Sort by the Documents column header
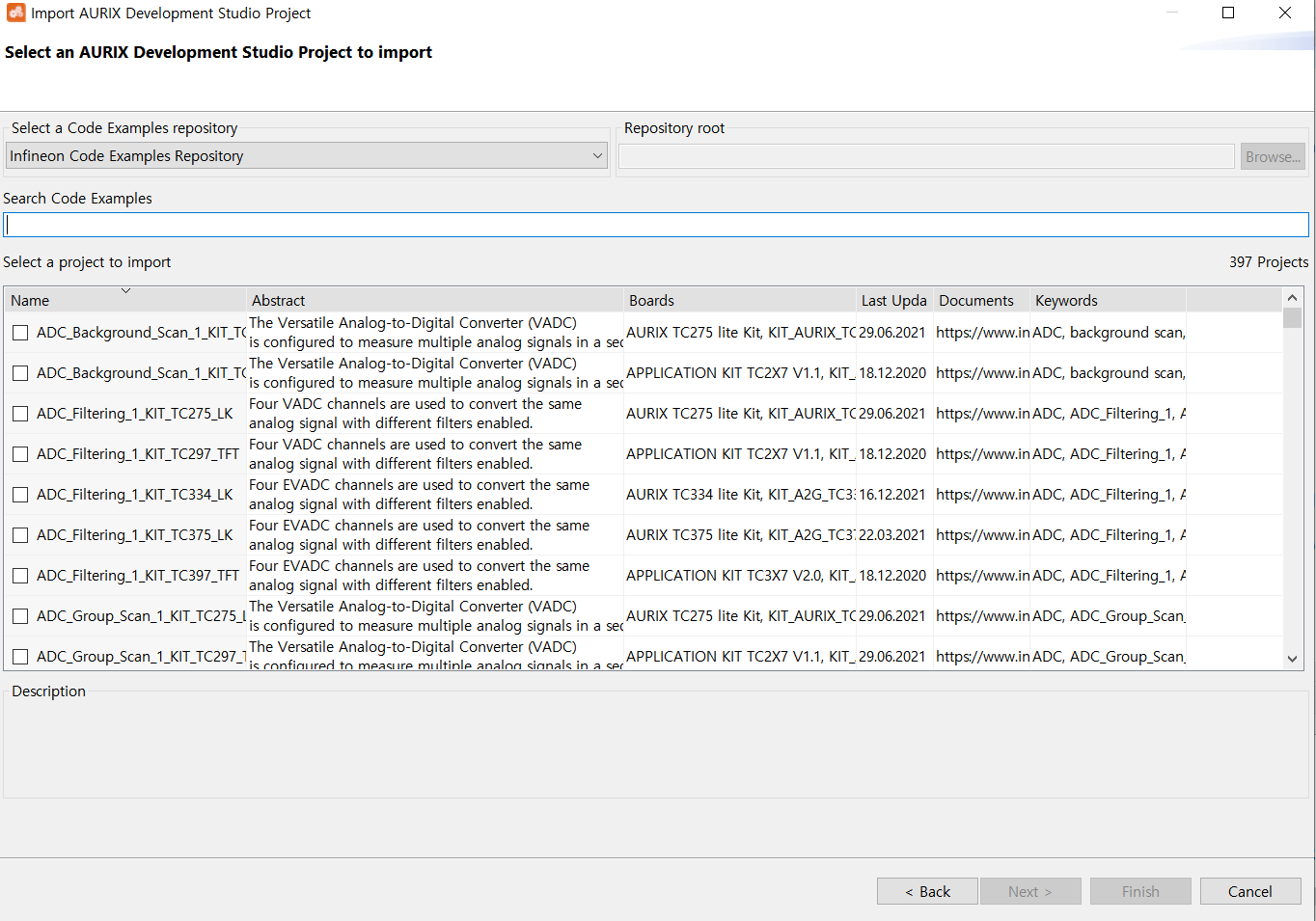Image resolution: width=1316 pixels, height=921 pixels. (981, 300)
